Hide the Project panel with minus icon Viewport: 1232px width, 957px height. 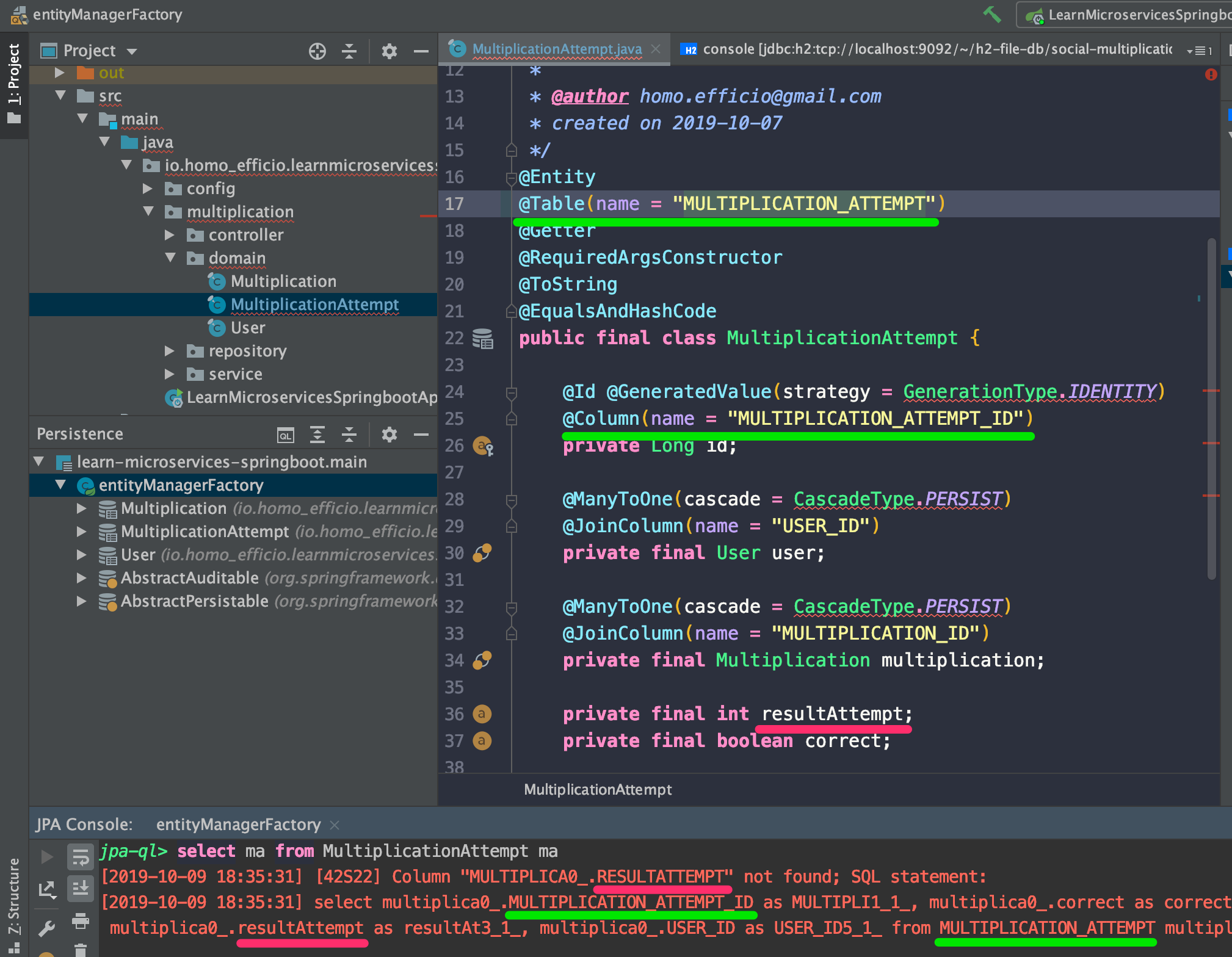pos(421,51)
